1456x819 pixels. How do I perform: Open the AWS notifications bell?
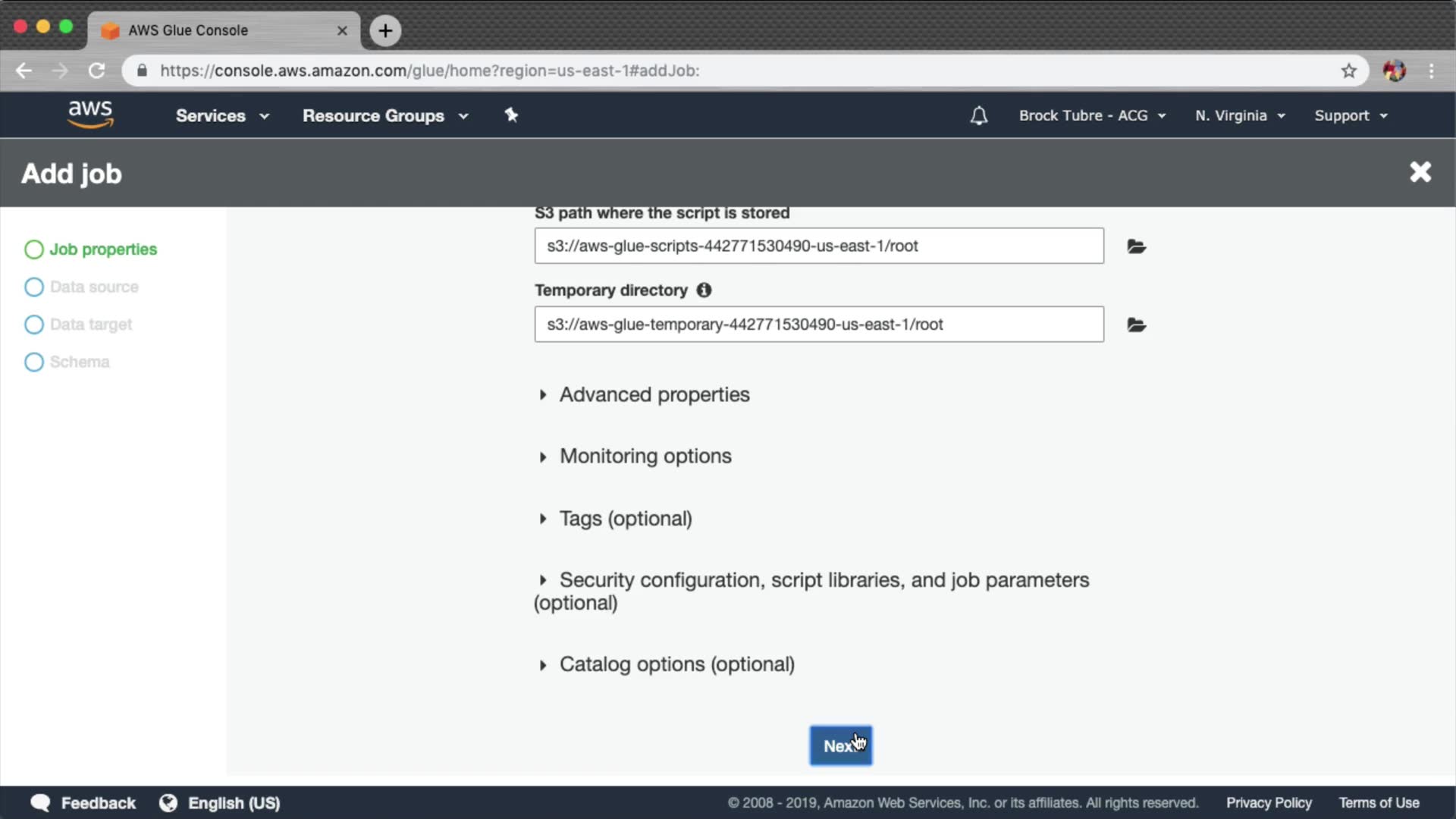978,116
